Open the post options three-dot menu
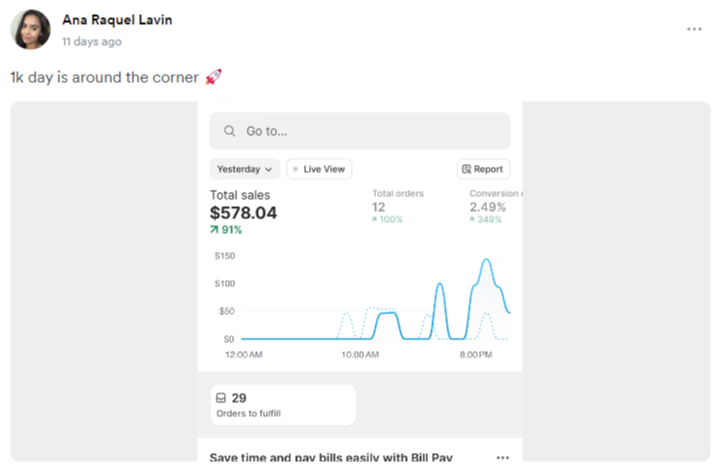713x469 pixels. [694, 29]
